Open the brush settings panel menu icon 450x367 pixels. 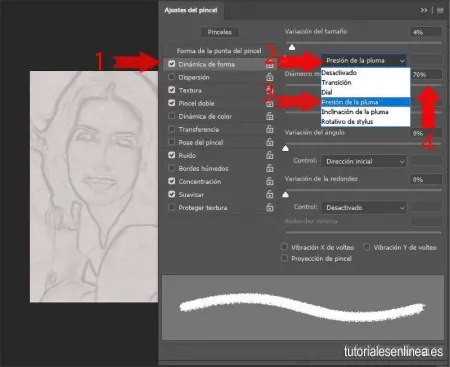[x=440, y=10]
